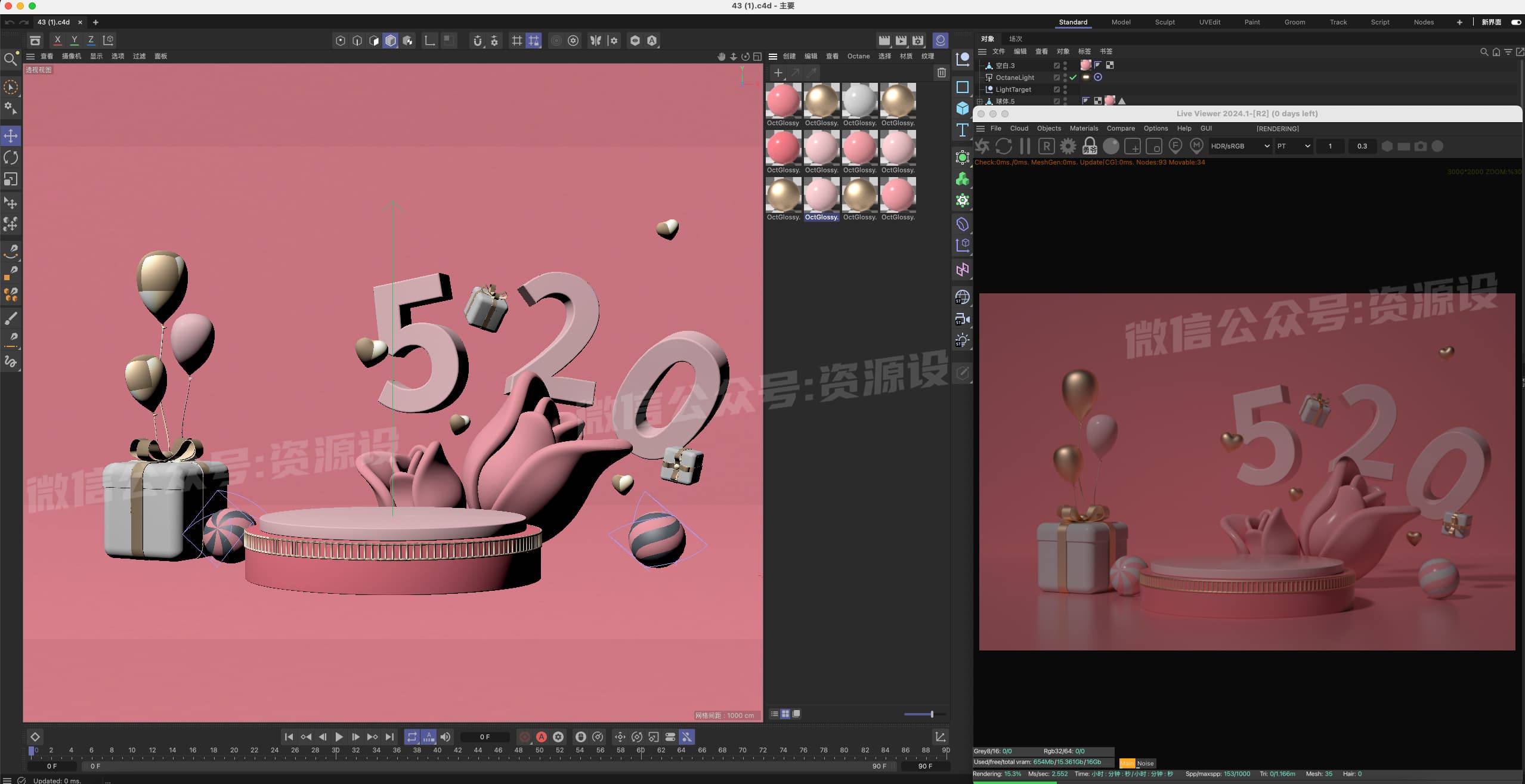This screenshot has height=784, width=1525.
Task: Click the restart render icon in Live Viewer
Action: (1004, 146)
